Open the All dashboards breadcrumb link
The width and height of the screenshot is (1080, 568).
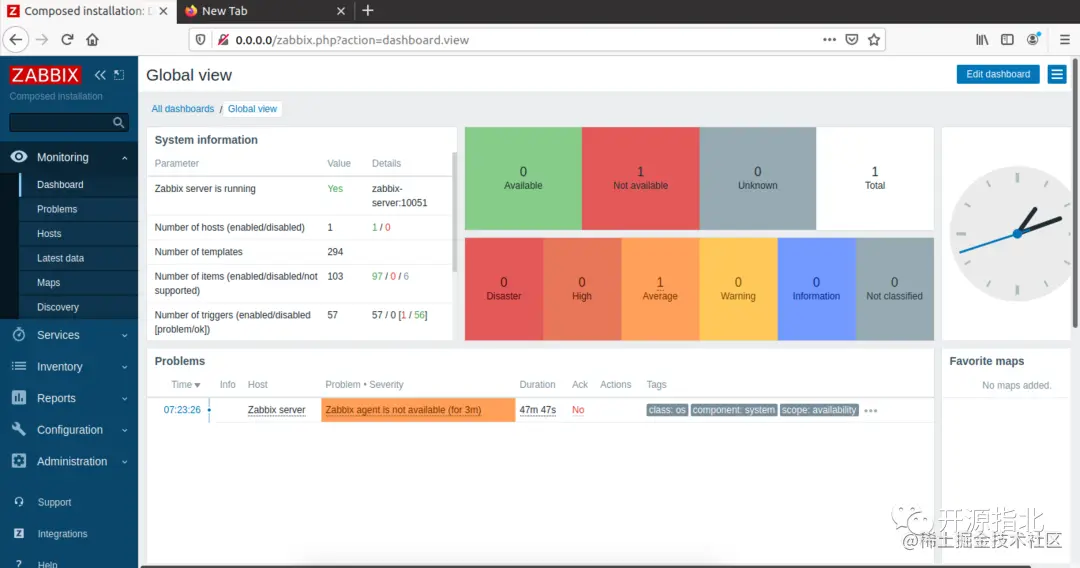point(183,109)
